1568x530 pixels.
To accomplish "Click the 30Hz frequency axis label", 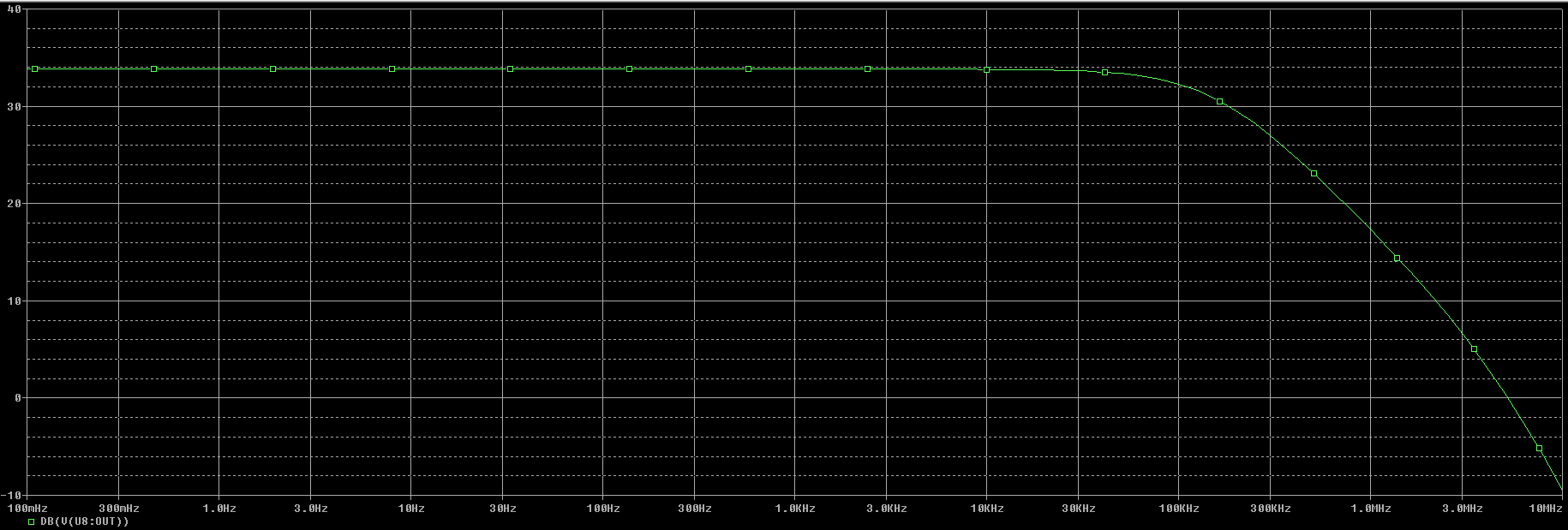I will pyautogui.click(x=503, y=509).
